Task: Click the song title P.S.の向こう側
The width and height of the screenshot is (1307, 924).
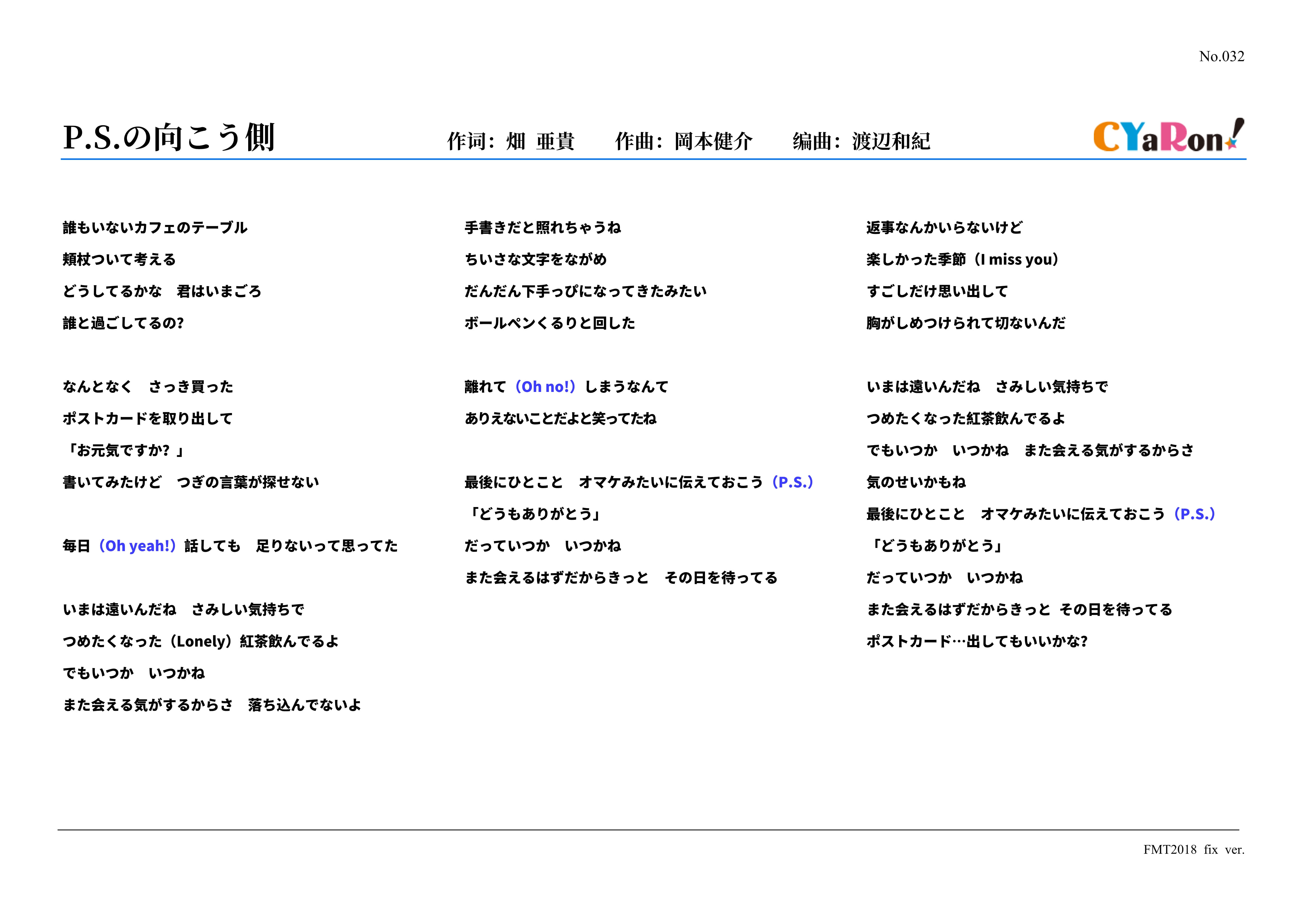Action: pos(169,138)
